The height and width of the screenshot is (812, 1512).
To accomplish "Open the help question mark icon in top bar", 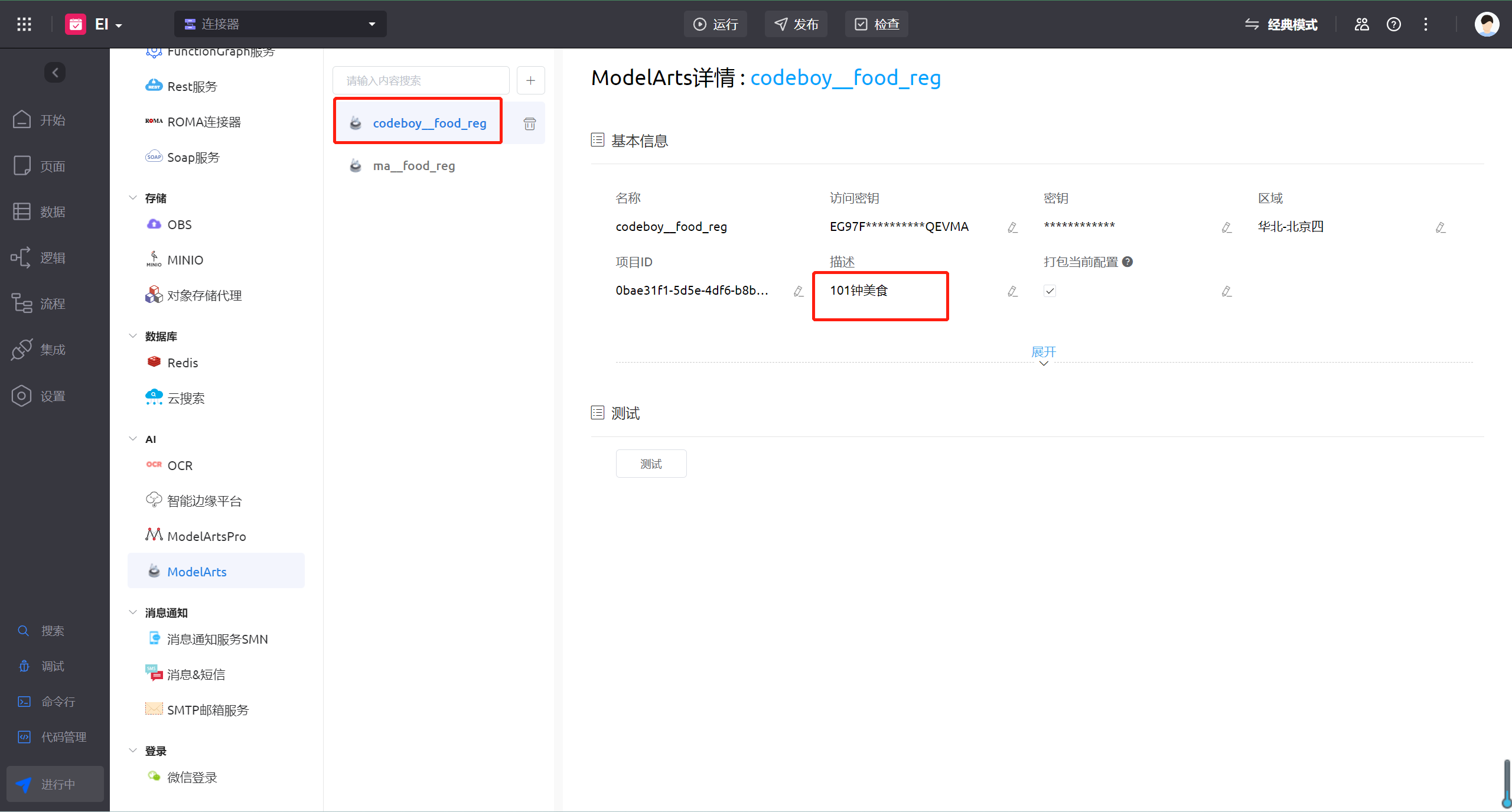I will pos(1393,24).
